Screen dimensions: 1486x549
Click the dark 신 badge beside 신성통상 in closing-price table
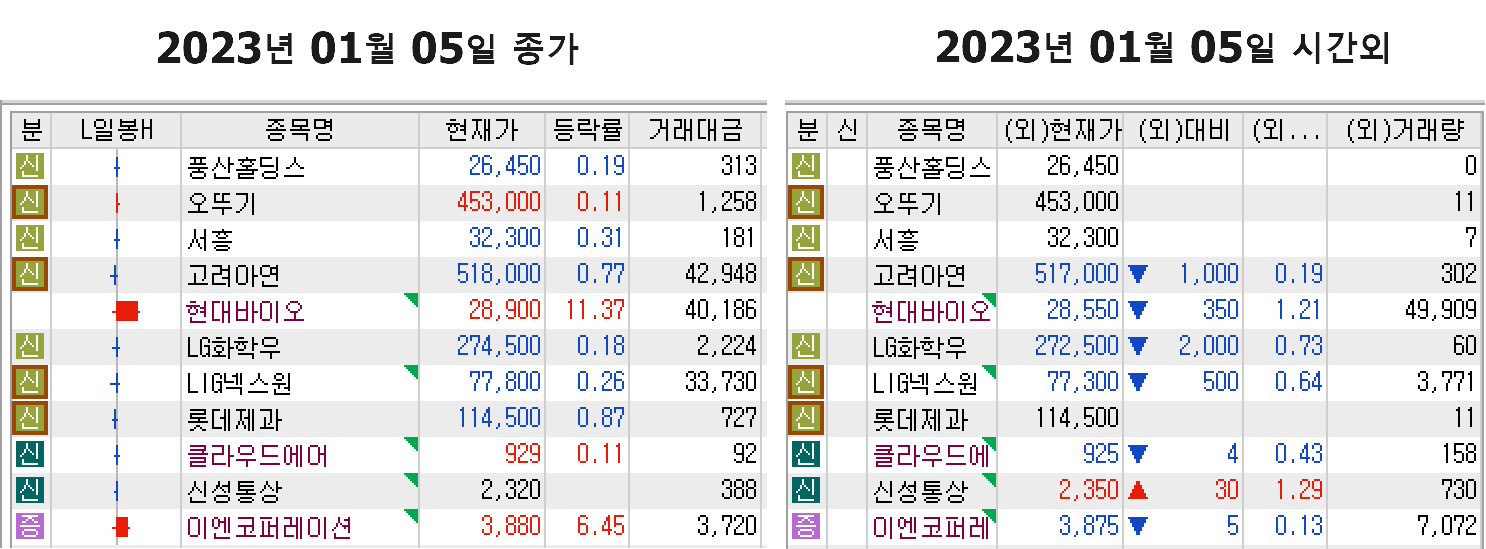pyautogui.click(x=31, y=491)
